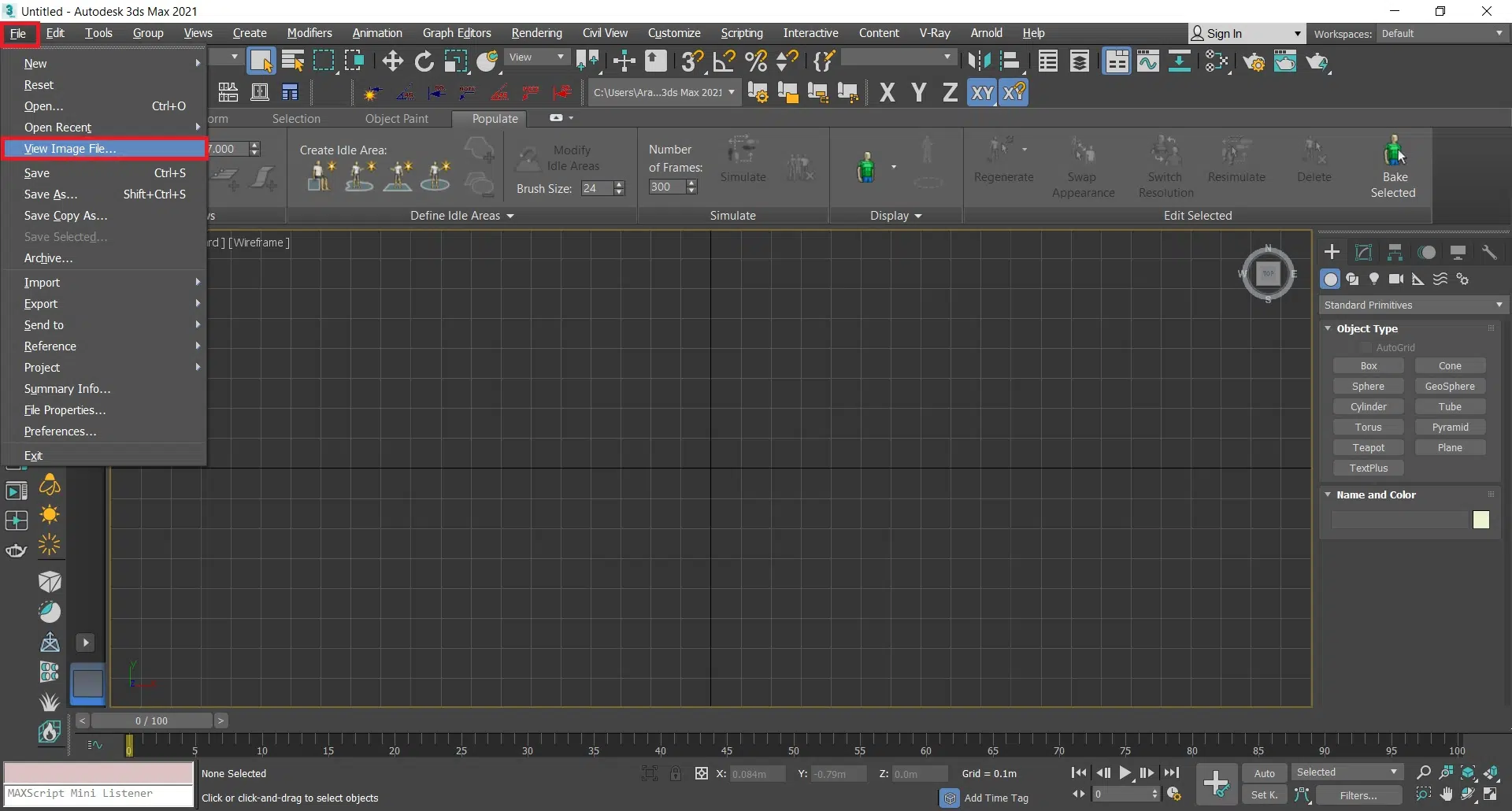Viewport: 1512px width, 811px height.
Task: Select the Lights category icon
Action: tap(1374, 279)
